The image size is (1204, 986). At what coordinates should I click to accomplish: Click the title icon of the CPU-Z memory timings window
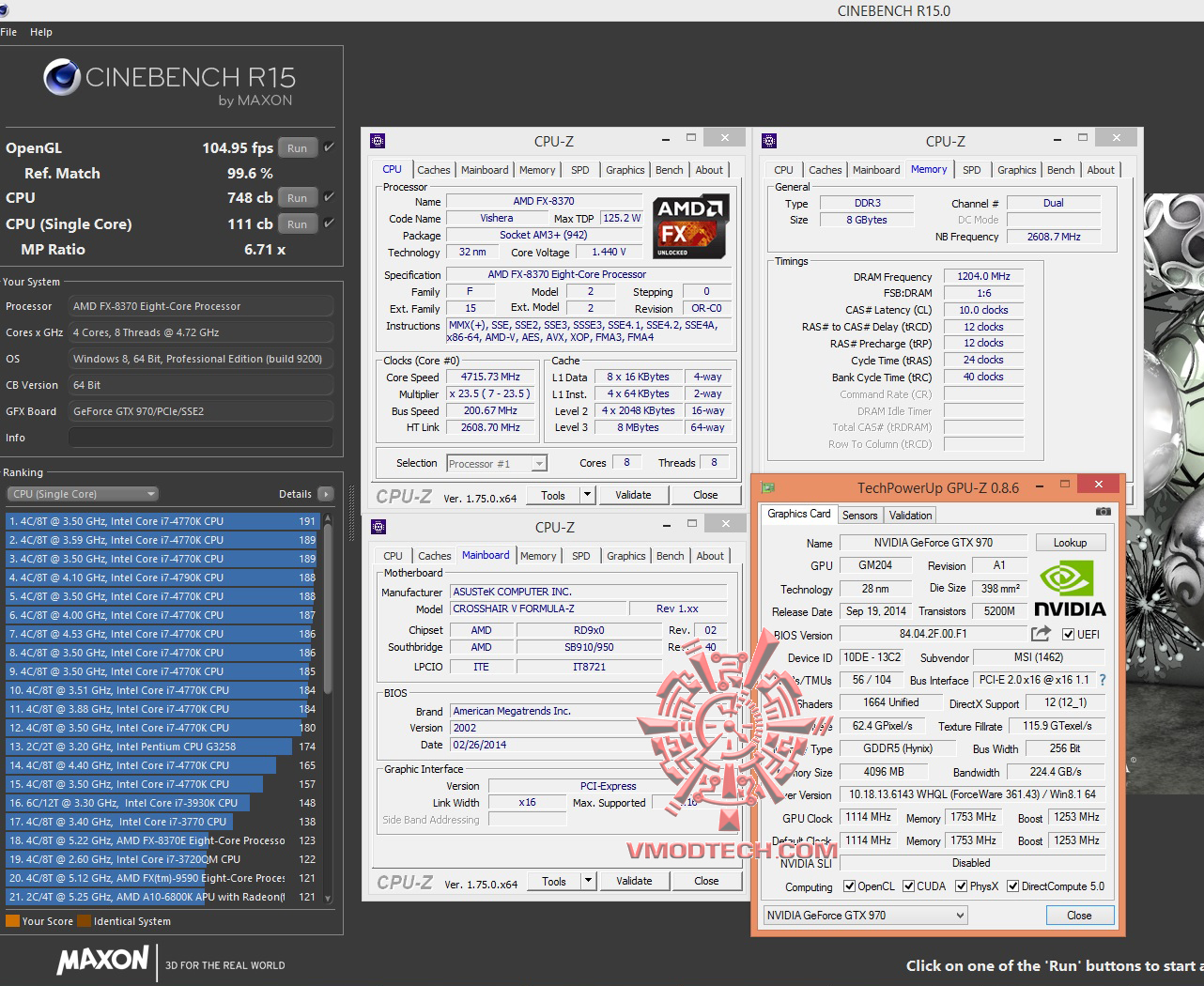point(769,141)
